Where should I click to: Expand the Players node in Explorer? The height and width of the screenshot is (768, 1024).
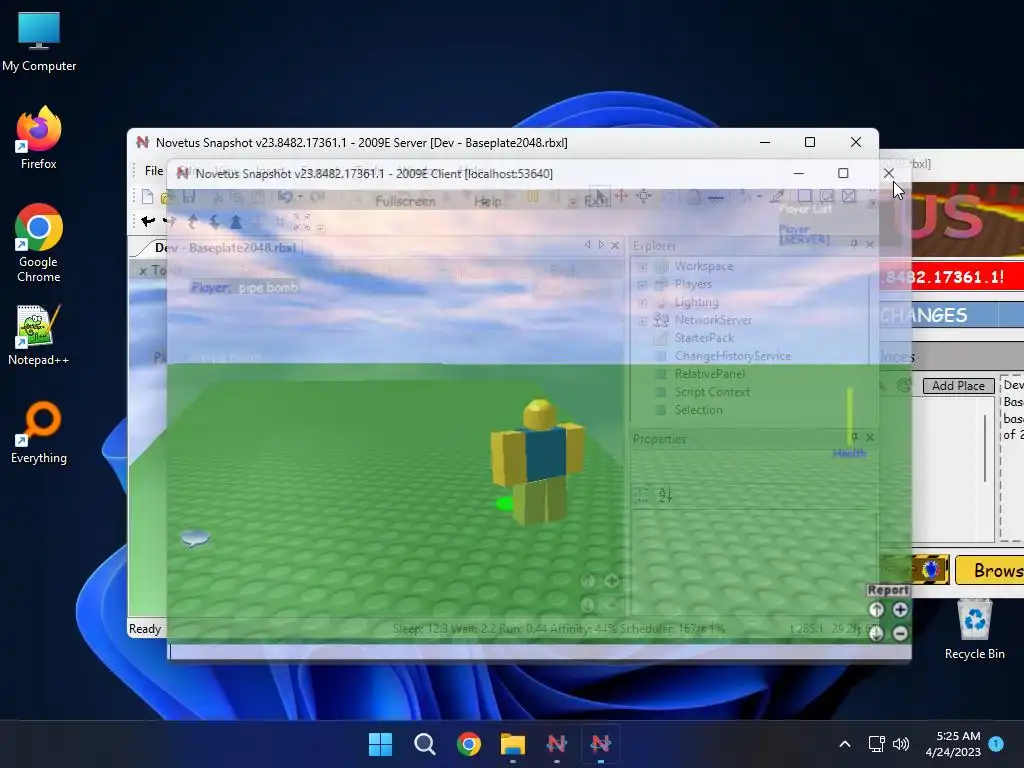(x=643, y=285)
